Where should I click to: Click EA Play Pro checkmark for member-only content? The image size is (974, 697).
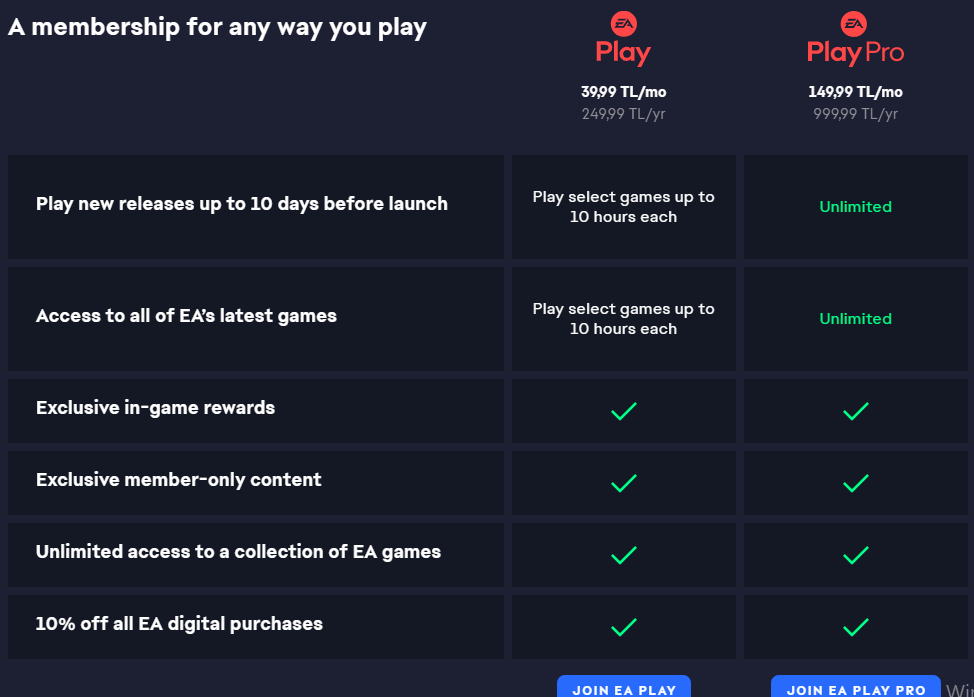(x=856, y=483)
